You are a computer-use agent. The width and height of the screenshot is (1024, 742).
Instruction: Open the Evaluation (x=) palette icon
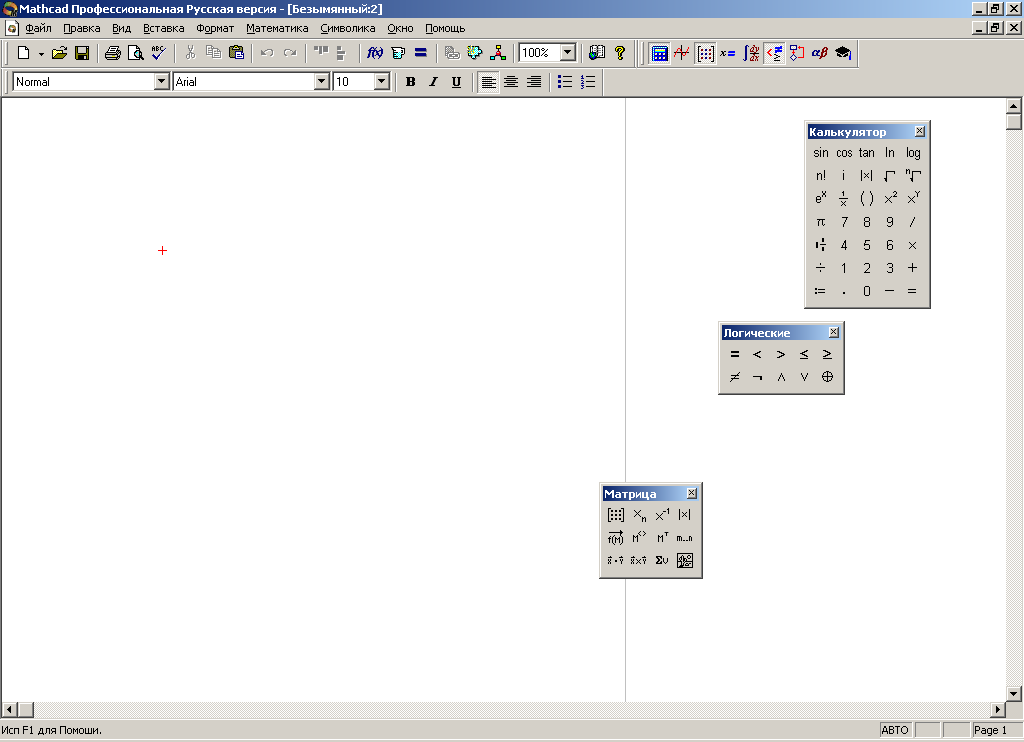[x=728, y=54]
